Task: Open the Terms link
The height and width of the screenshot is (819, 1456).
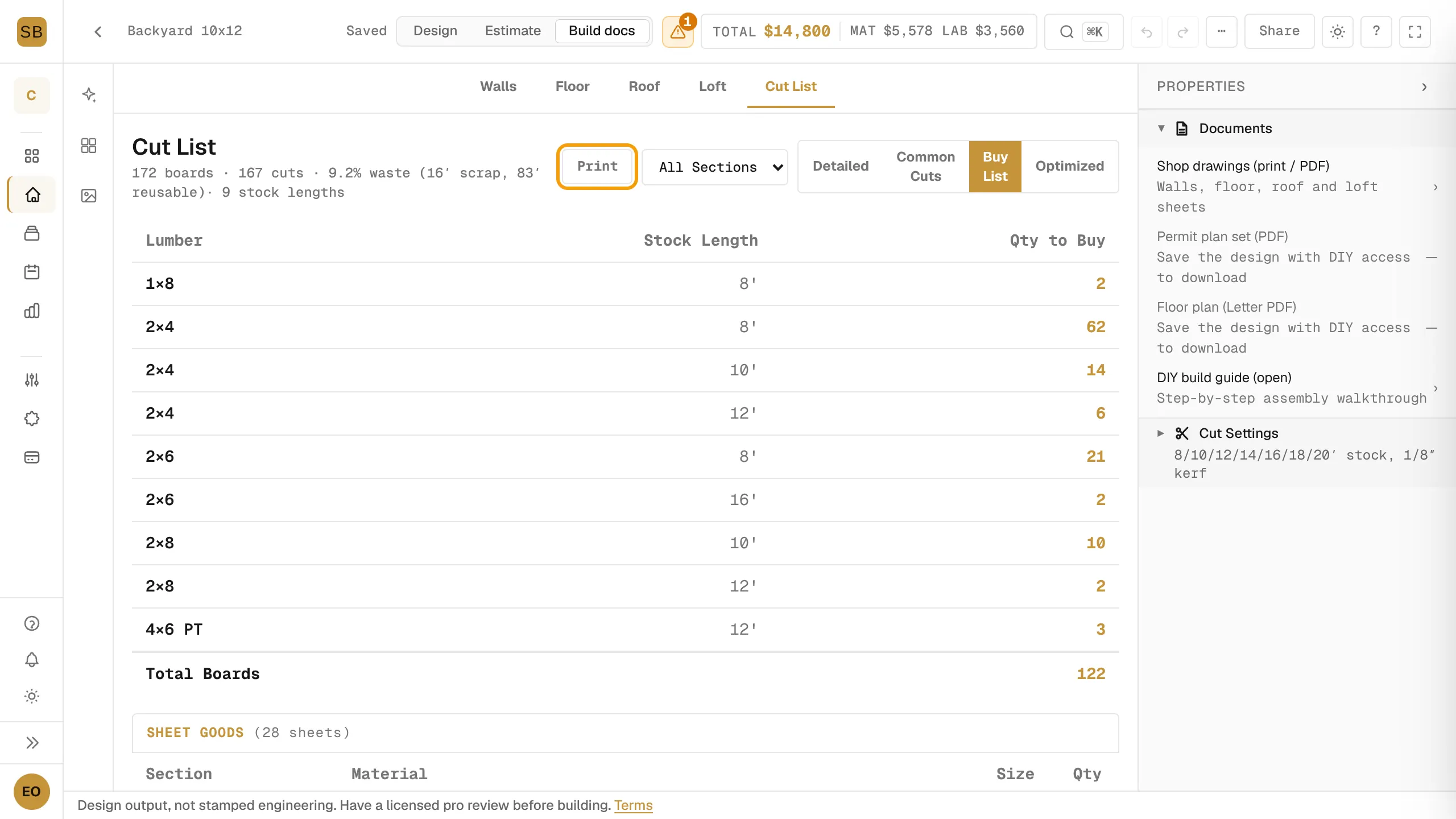Action: coord(633,805)
